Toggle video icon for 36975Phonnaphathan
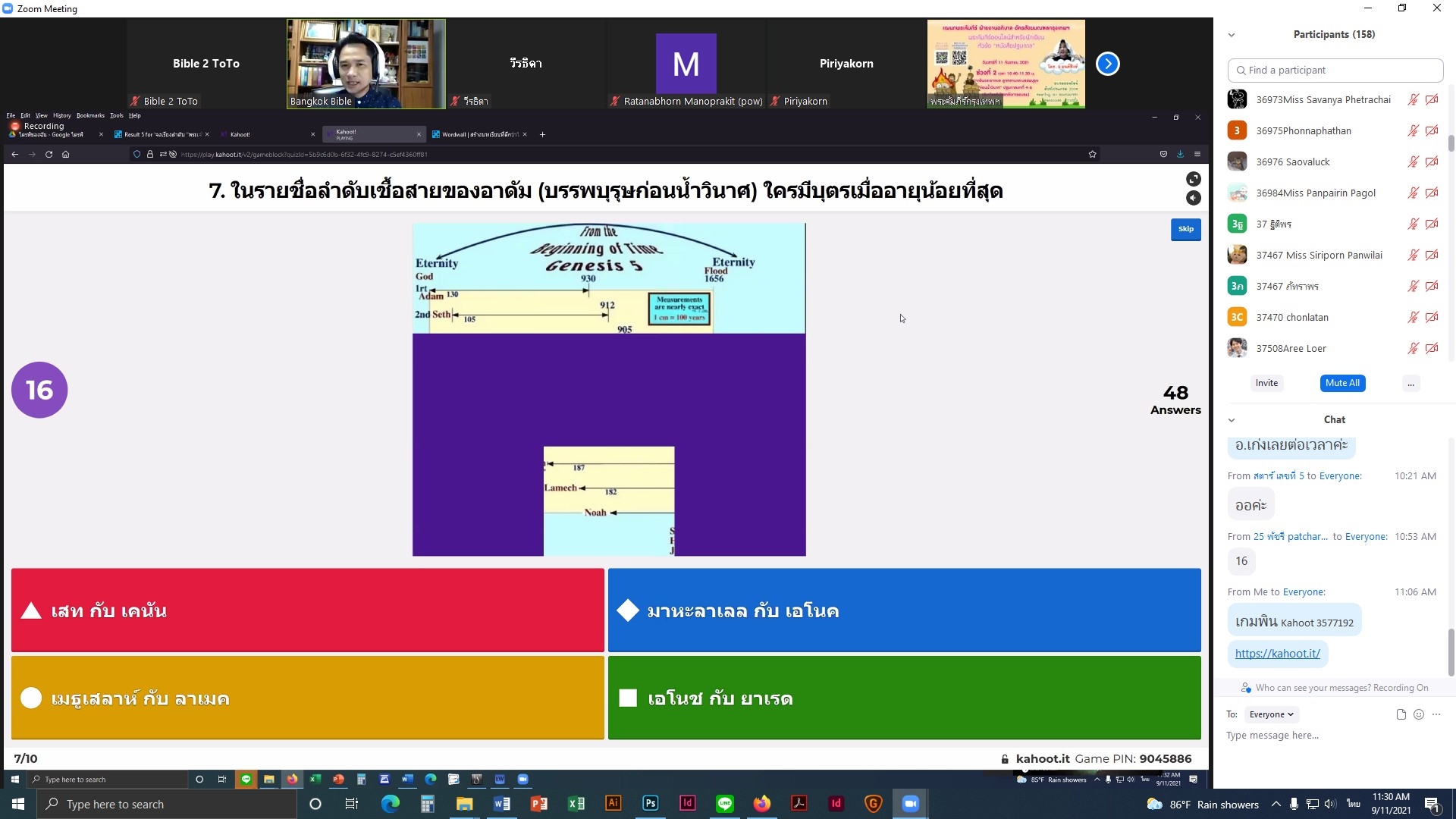The width and height of the screenshot is (1456, 819). 1432,130
